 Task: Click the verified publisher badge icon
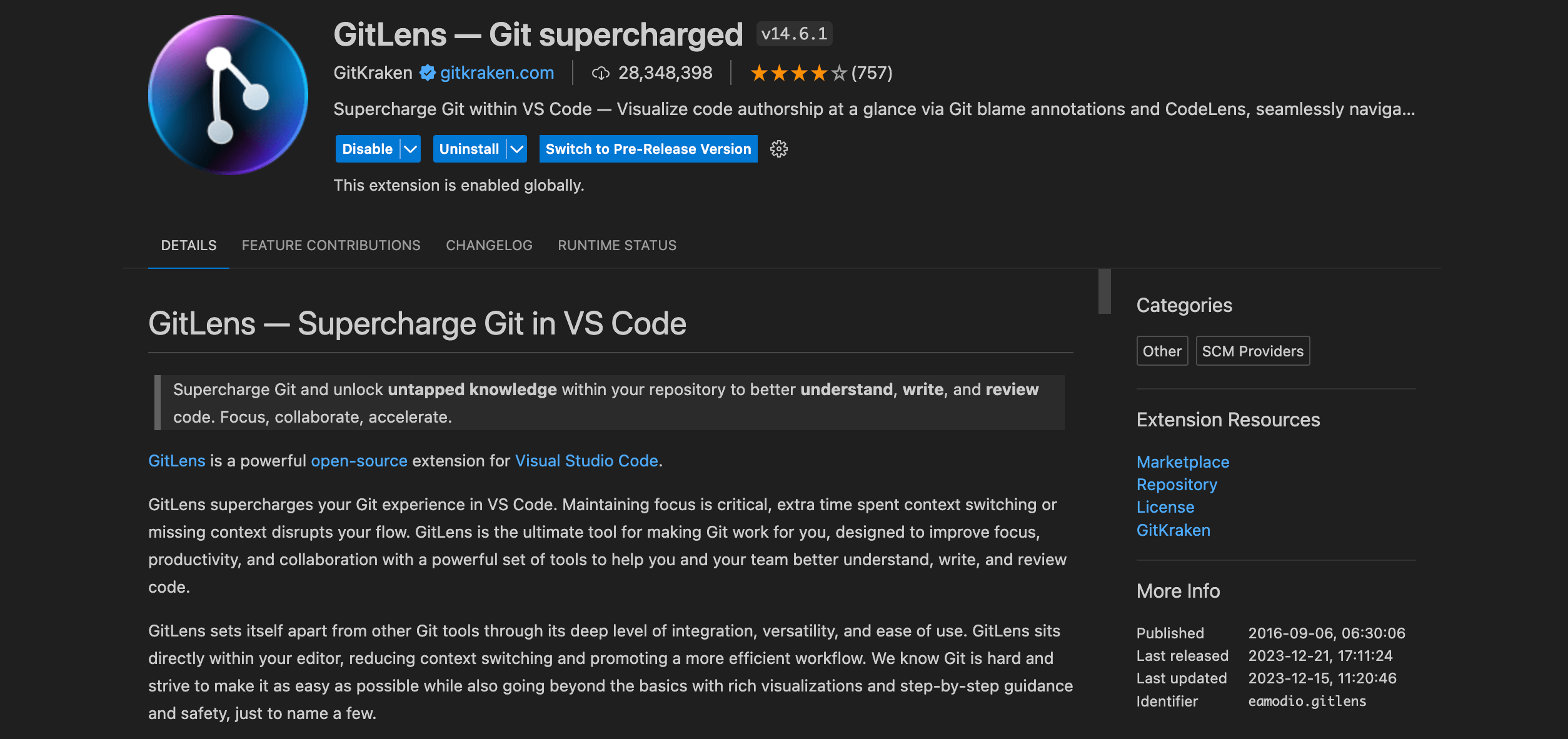pyautogui.click(x=428, y=73)
